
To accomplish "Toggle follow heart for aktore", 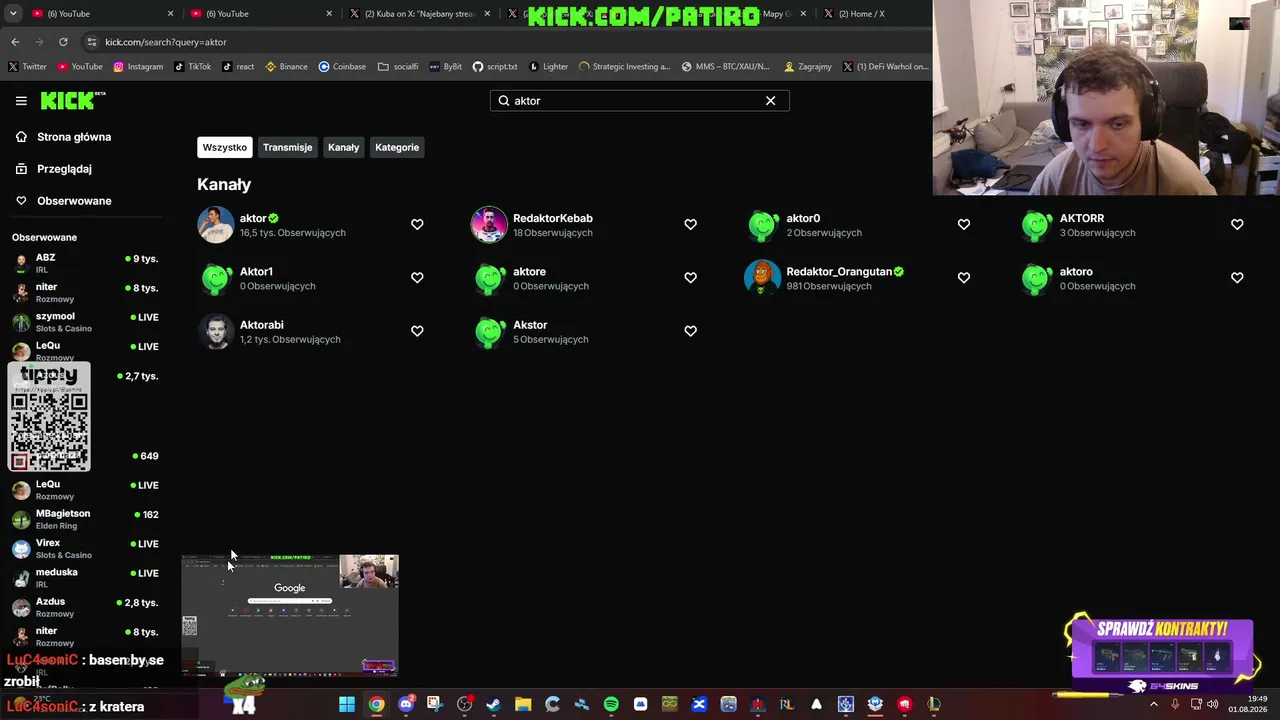I will point(690,277).
